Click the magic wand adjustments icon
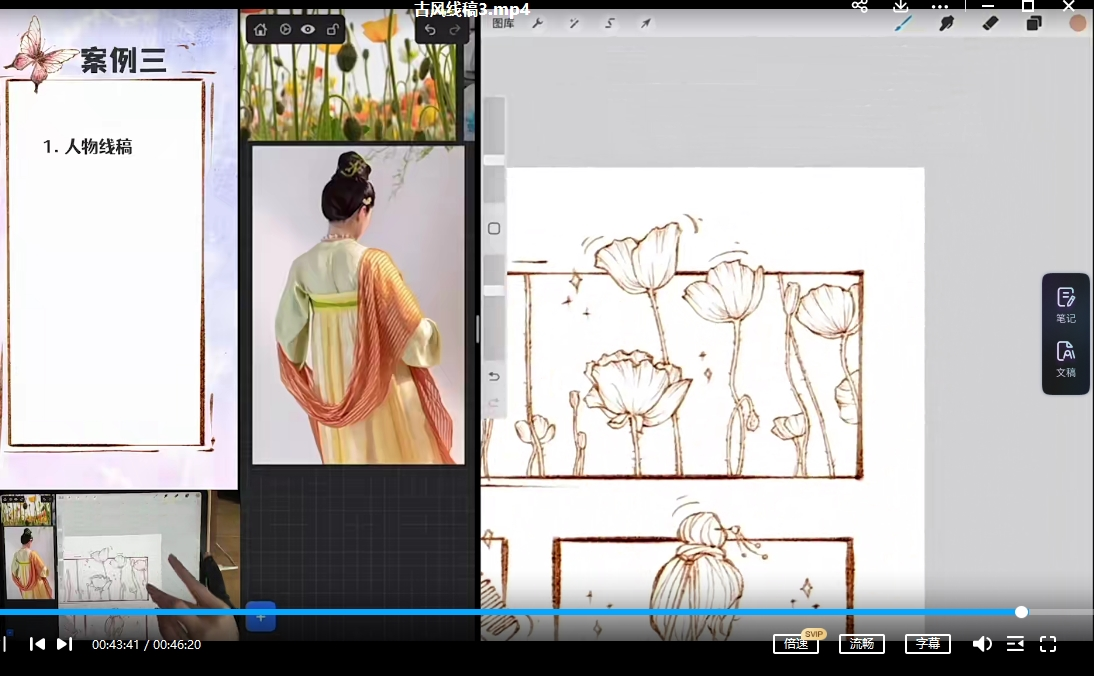Viewport: 1094px width, 676px height. coord(574,23)
